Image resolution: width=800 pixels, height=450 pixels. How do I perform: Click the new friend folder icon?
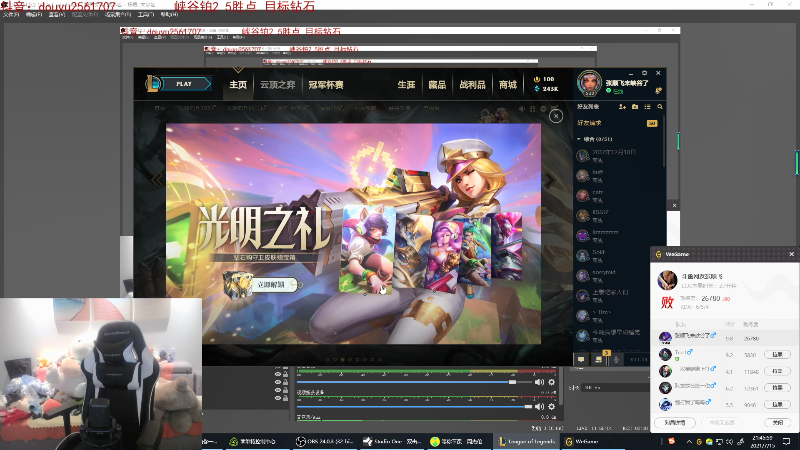(x=635, y=107)
